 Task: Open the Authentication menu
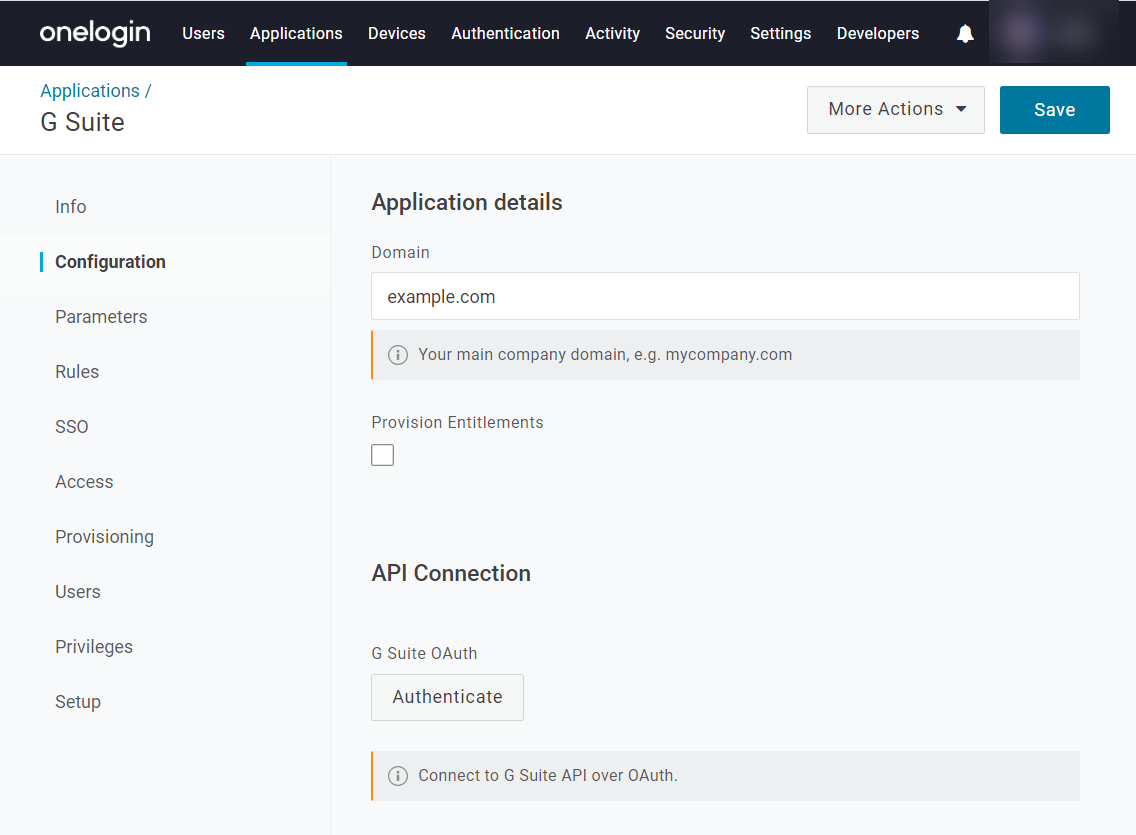506,33
